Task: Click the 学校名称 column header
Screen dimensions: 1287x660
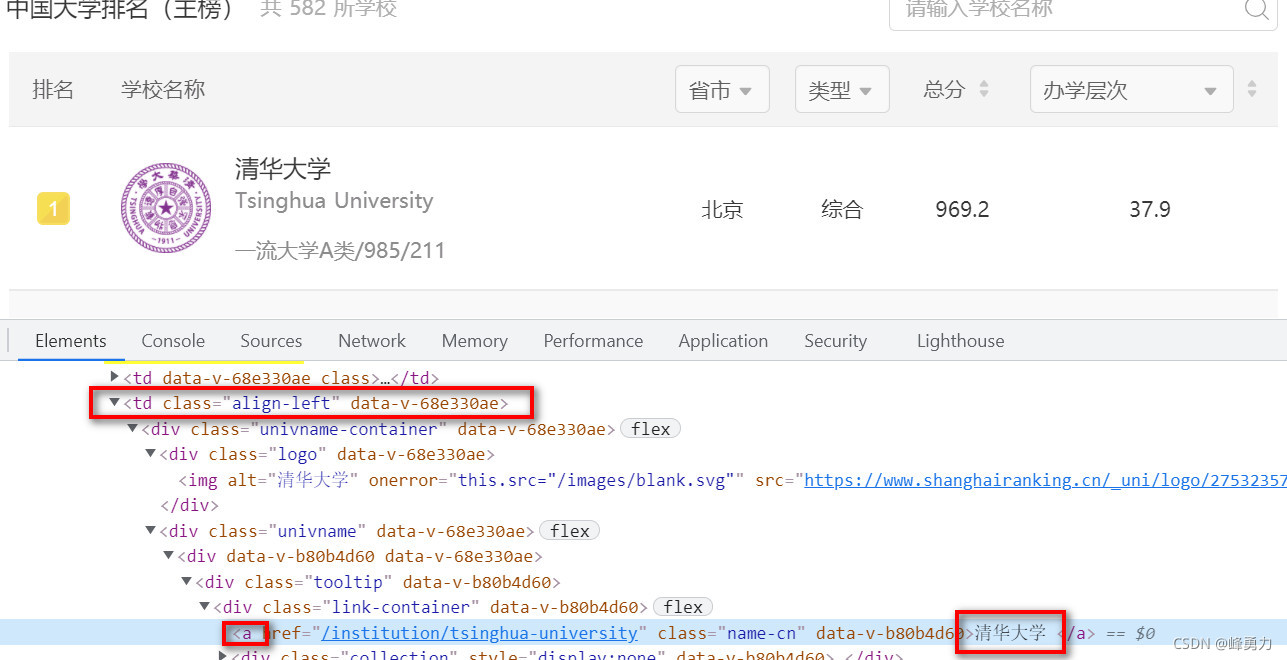Action: coord(163,90)
